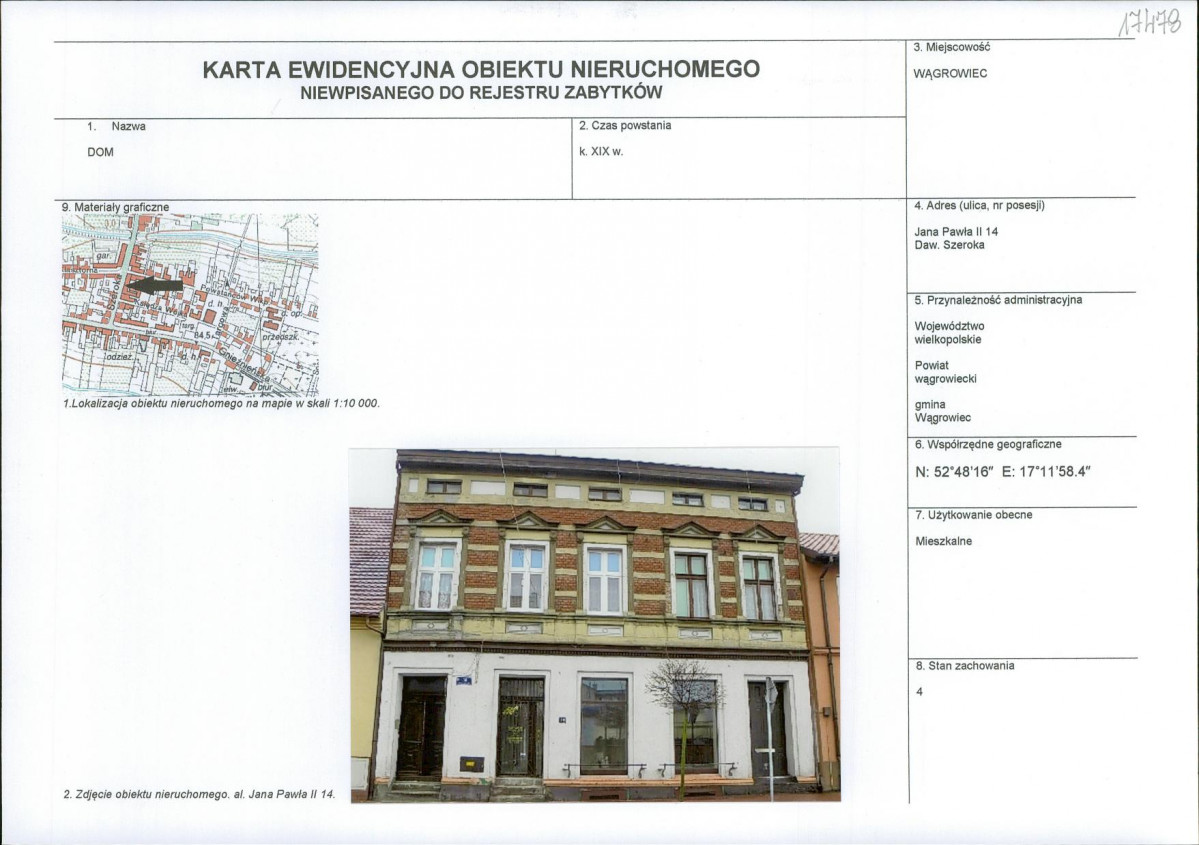
Task: Click the word "Powiat"
Action: coord(931,366)
